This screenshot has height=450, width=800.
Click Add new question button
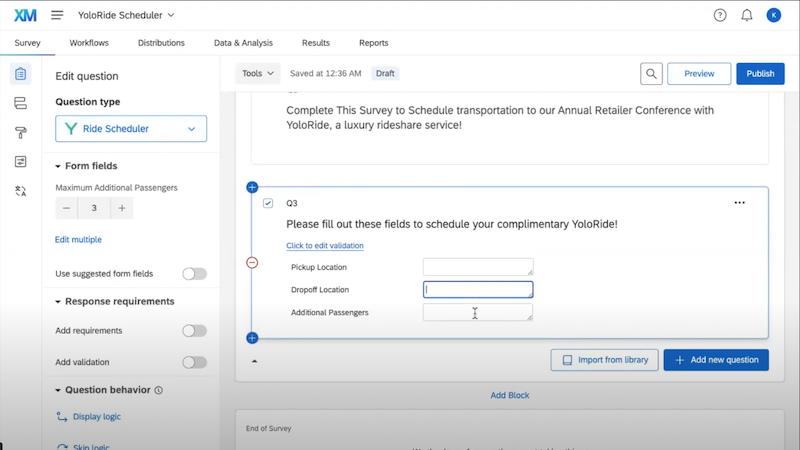(x=716, y=360)
